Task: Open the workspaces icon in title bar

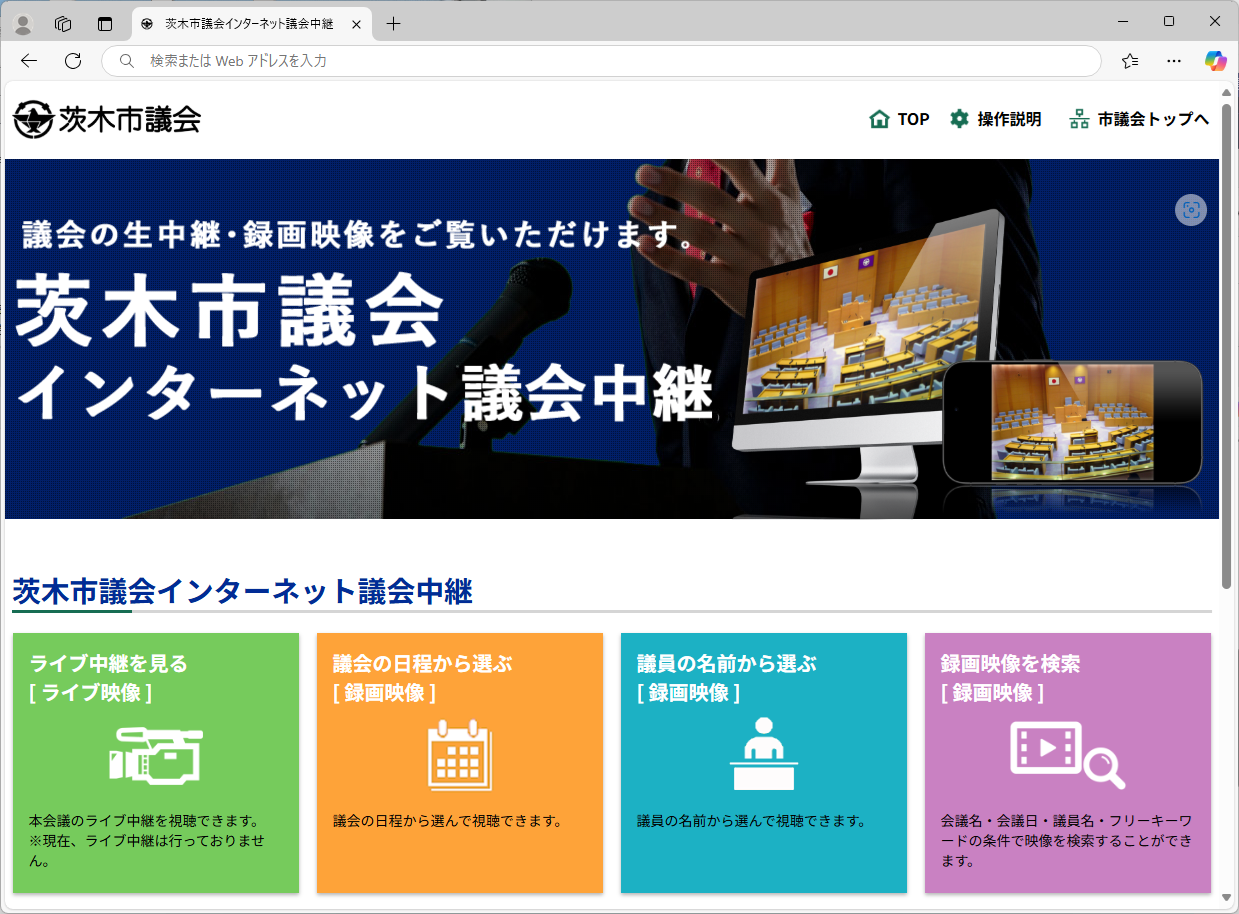Action: click(63, 24)
